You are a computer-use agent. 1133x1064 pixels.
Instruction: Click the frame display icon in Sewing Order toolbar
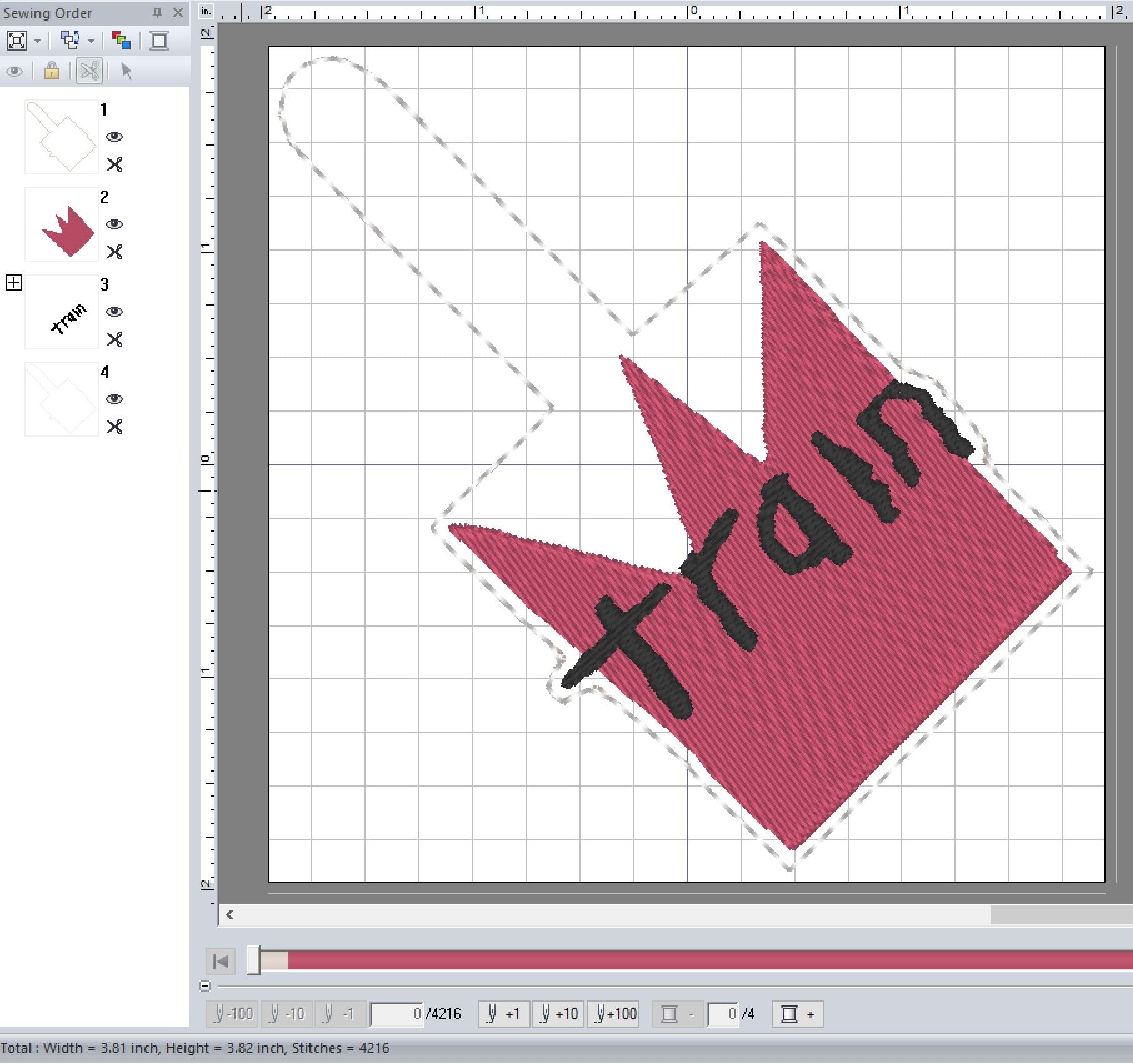[159, 41]
